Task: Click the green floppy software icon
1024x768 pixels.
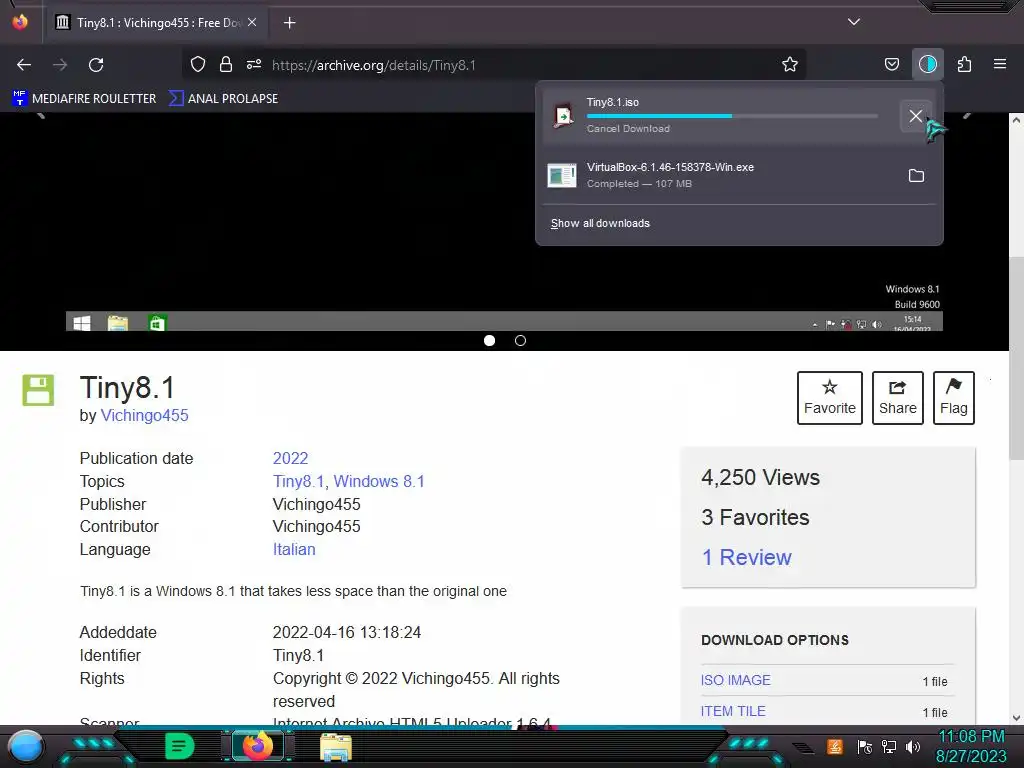Action: click(x=39, y=390)
